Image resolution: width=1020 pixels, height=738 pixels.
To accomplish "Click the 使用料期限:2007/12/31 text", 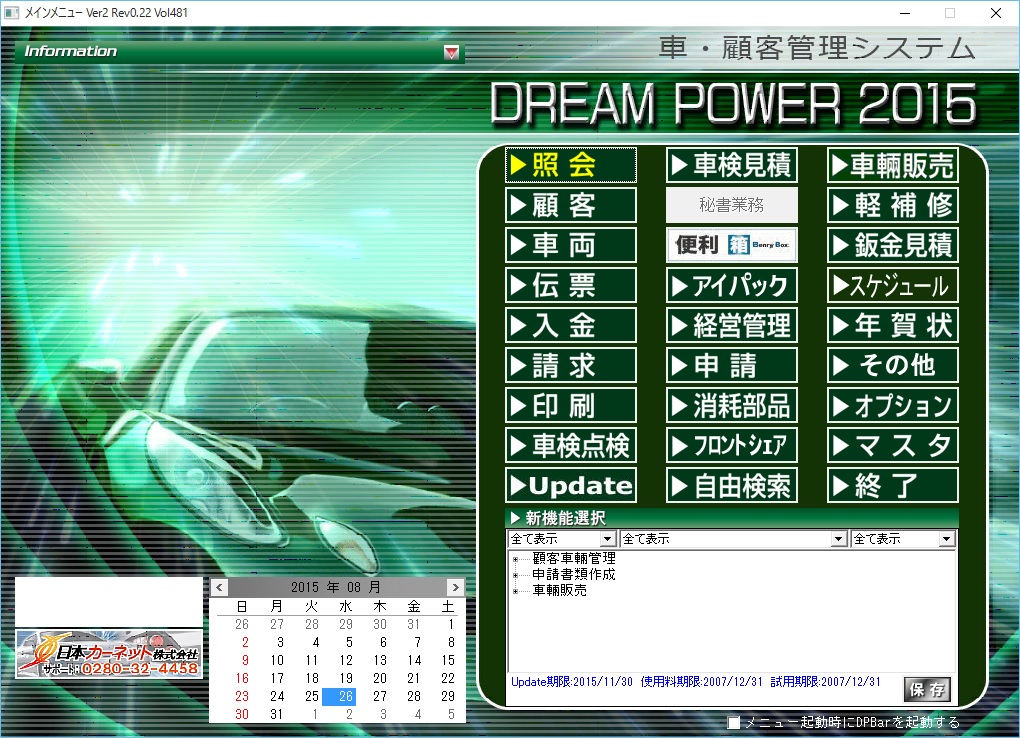I will click(701, 681).
